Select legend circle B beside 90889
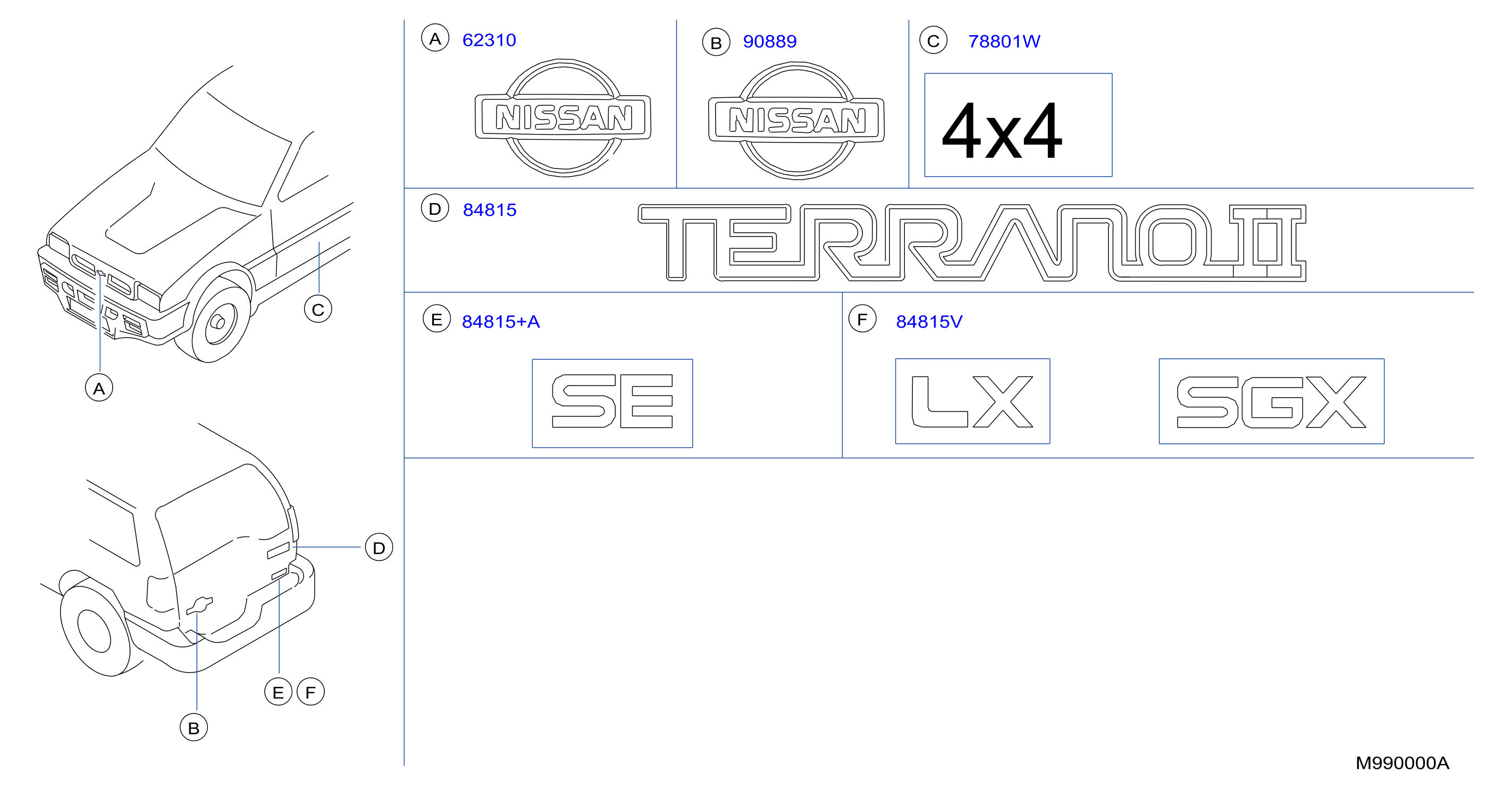 [716, 43]
